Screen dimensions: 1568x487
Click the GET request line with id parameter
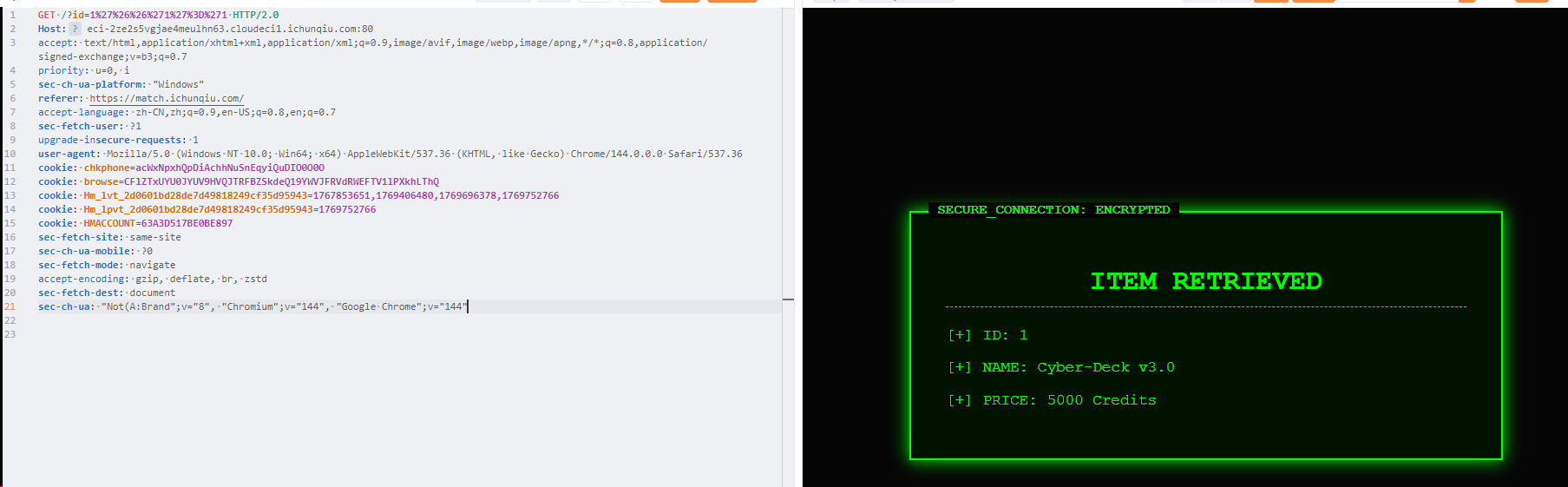click(x=158, y=15)
